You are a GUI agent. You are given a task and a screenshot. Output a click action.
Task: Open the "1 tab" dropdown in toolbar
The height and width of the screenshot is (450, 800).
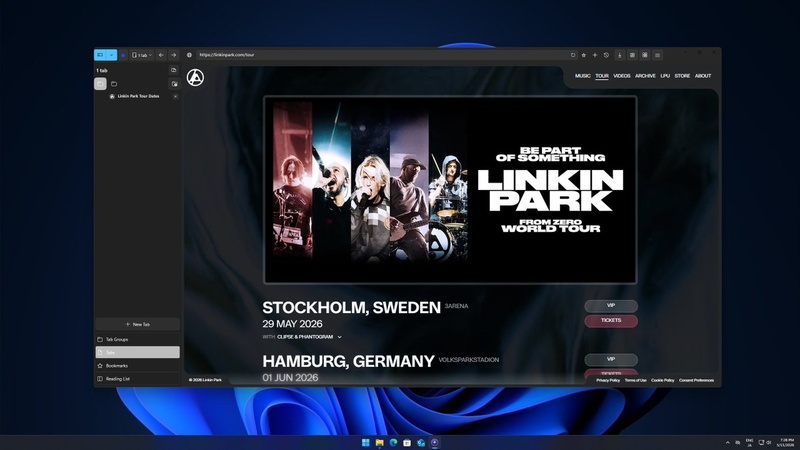click(142, 55)
